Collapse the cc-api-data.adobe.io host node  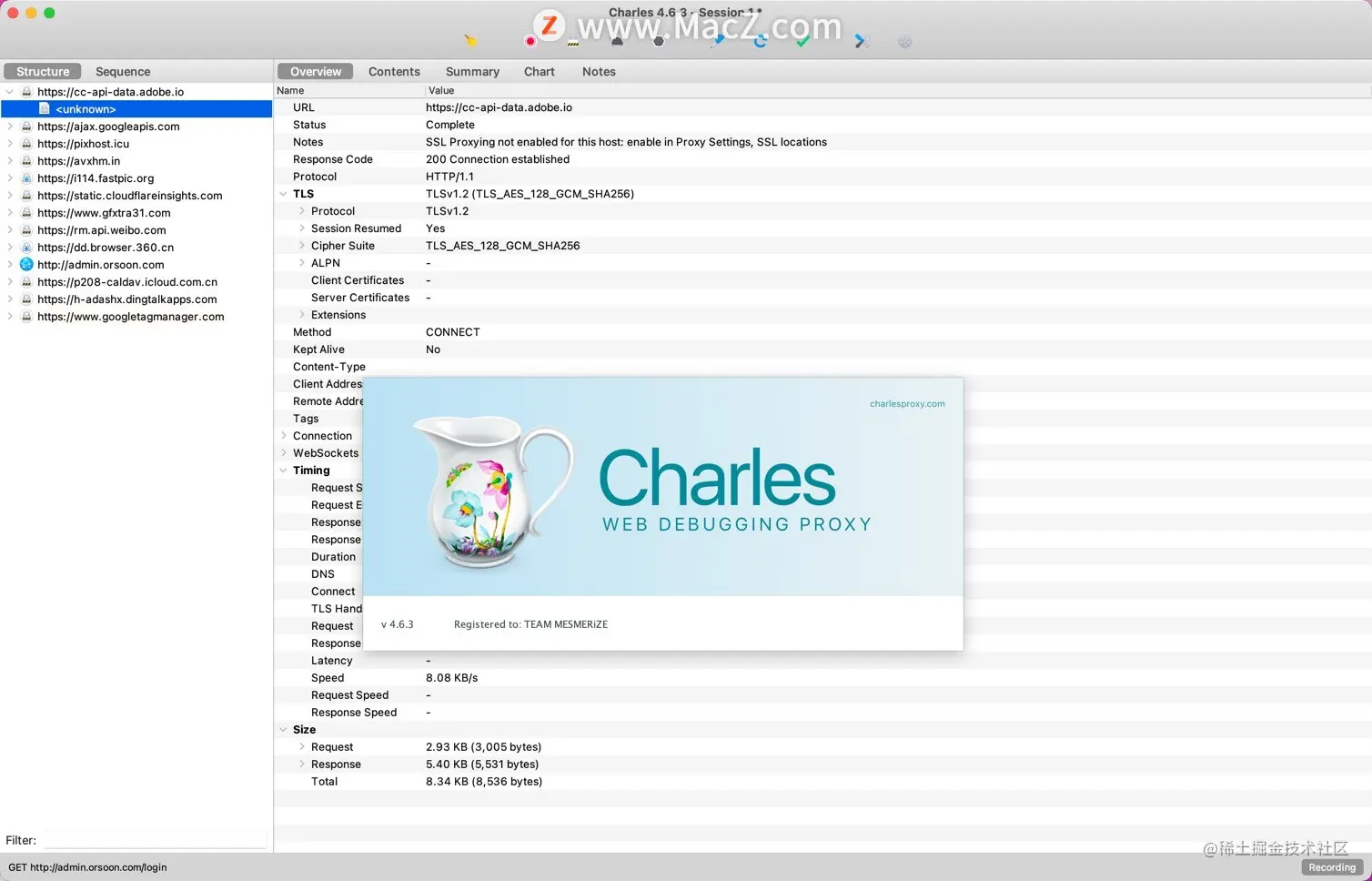pos(10,92)
